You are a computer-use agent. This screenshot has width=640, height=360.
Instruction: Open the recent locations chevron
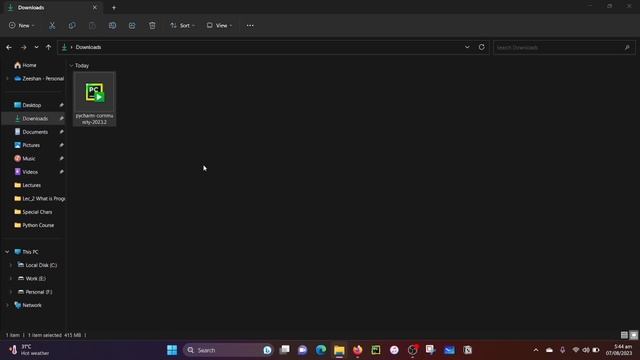point(36,47)
